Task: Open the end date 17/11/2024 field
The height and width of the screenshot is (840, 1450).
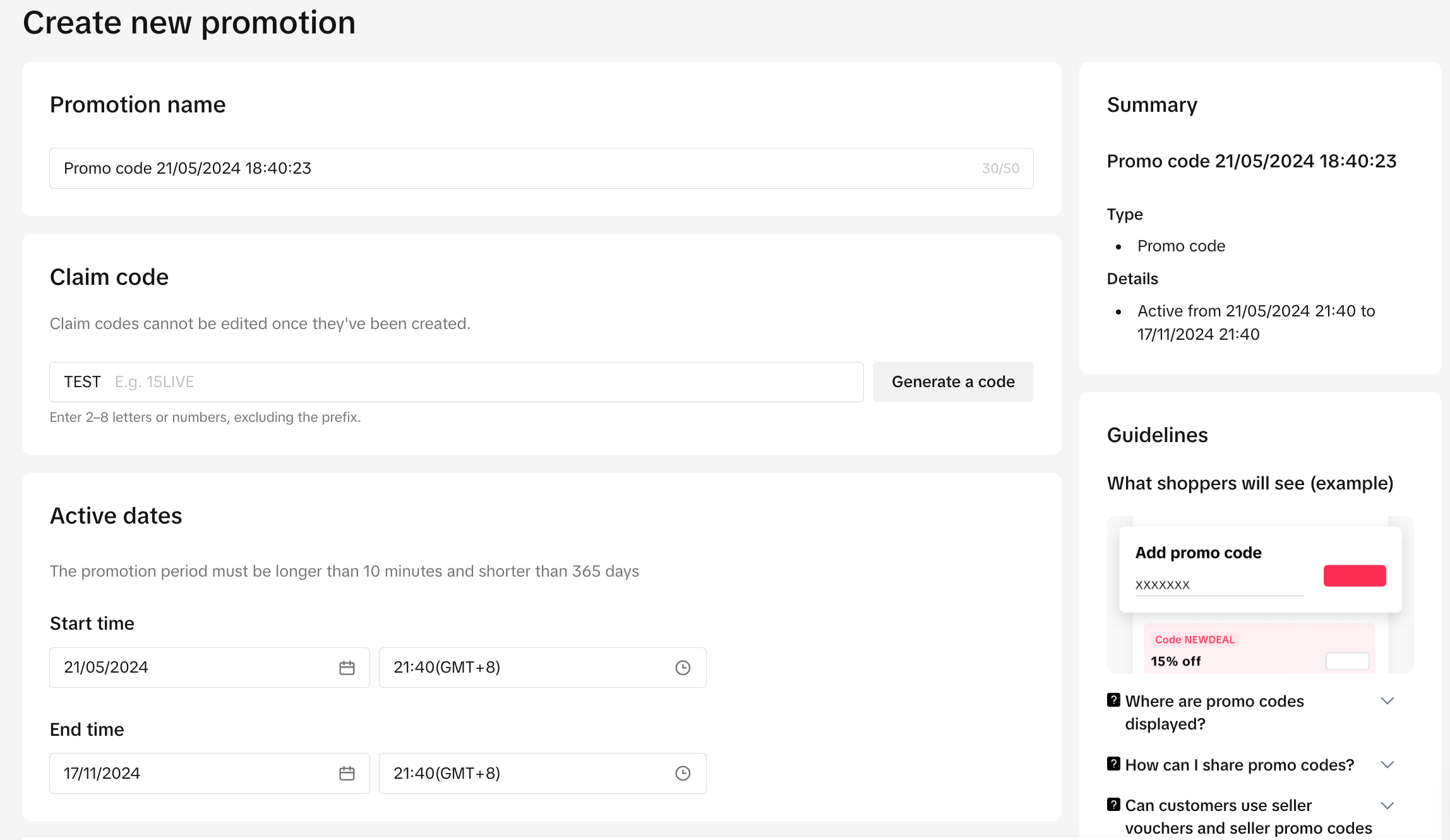Action: 189,773
